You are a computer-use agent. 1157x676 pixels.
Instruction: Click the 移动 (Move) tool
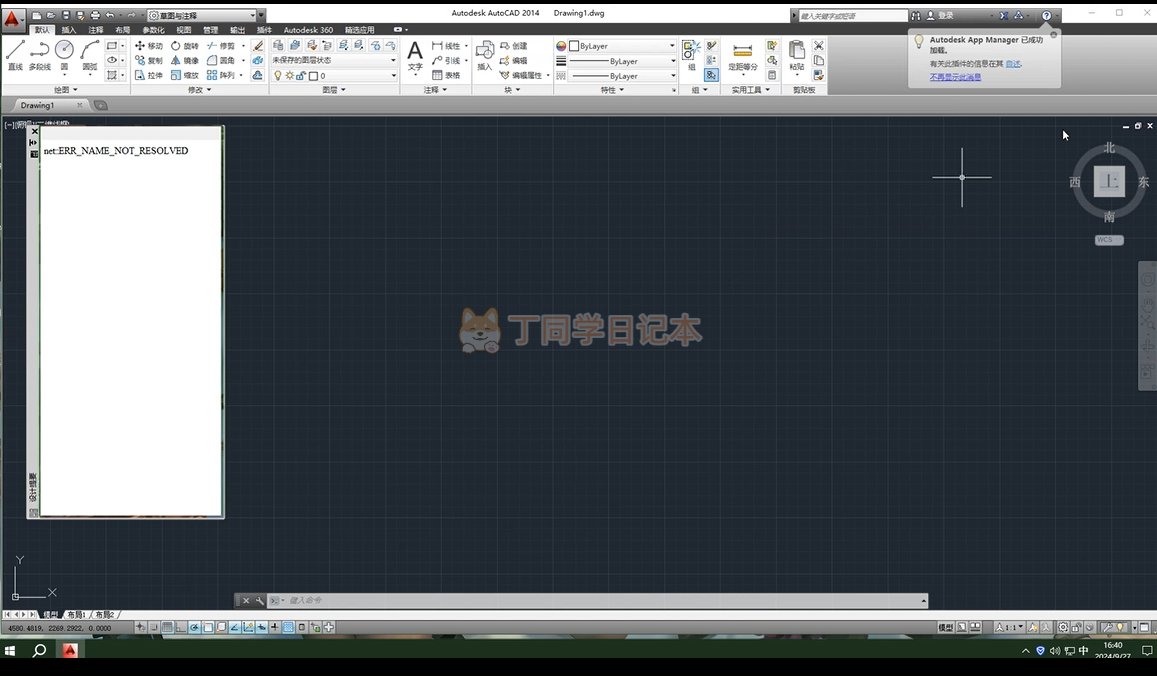point(148,46)
